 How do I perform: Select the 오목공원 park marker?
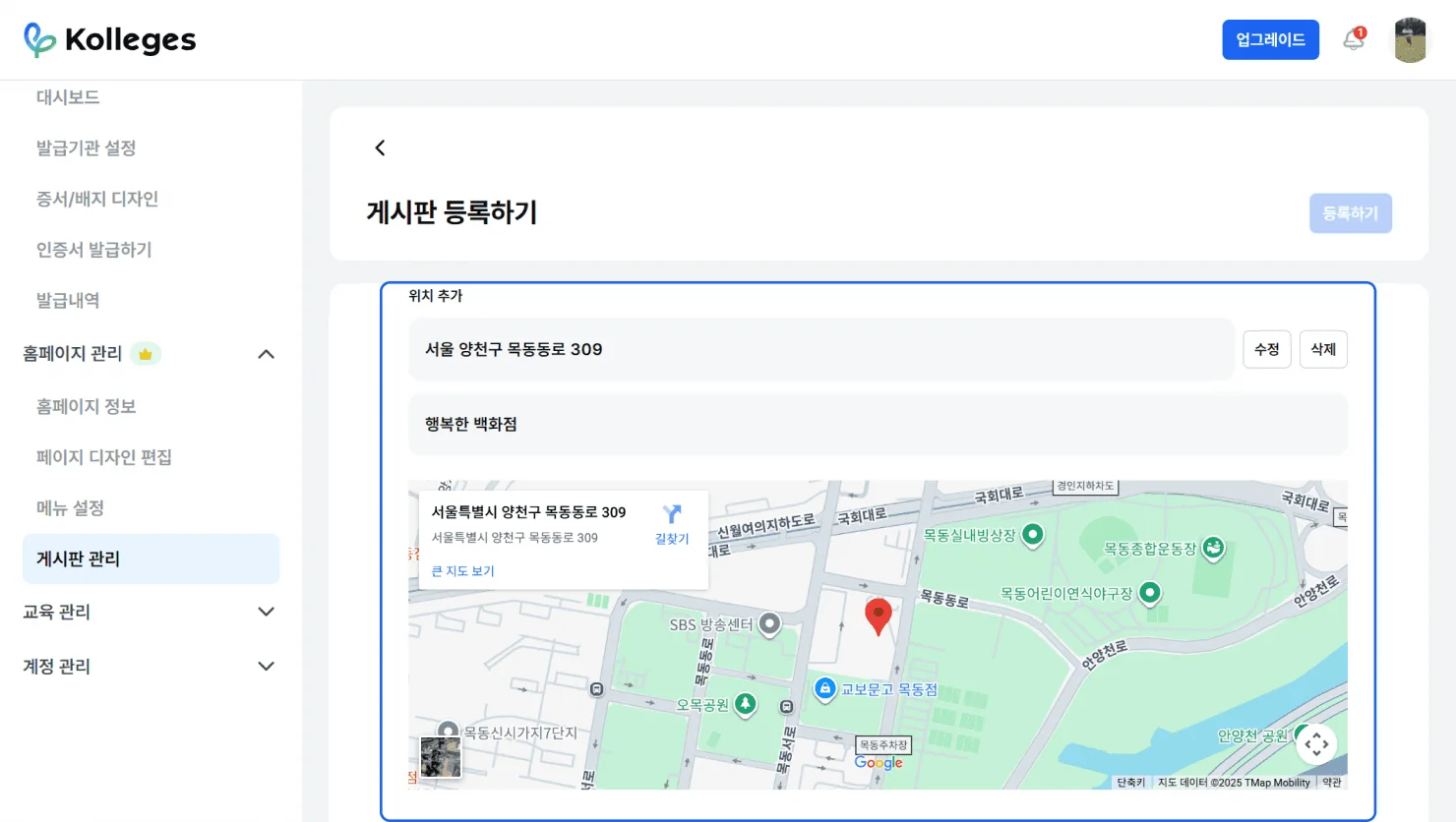coord(746,704)
